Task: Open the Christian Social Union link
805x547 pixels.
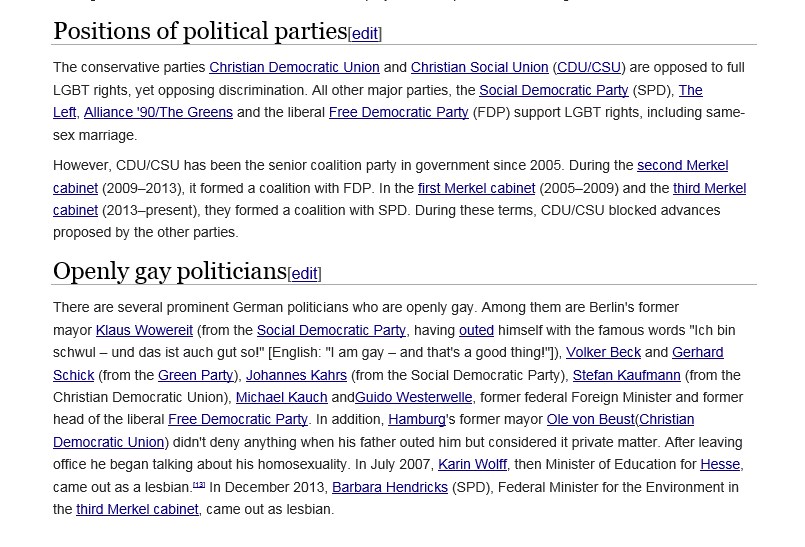Action: tap(479, 67)
